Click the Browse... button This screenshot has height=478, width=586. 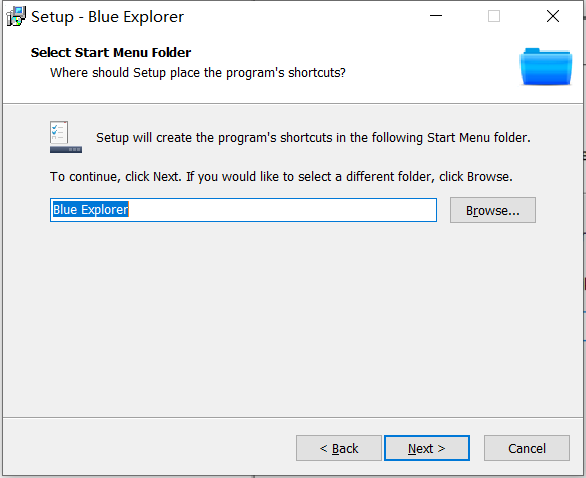(x=493, y=210)
